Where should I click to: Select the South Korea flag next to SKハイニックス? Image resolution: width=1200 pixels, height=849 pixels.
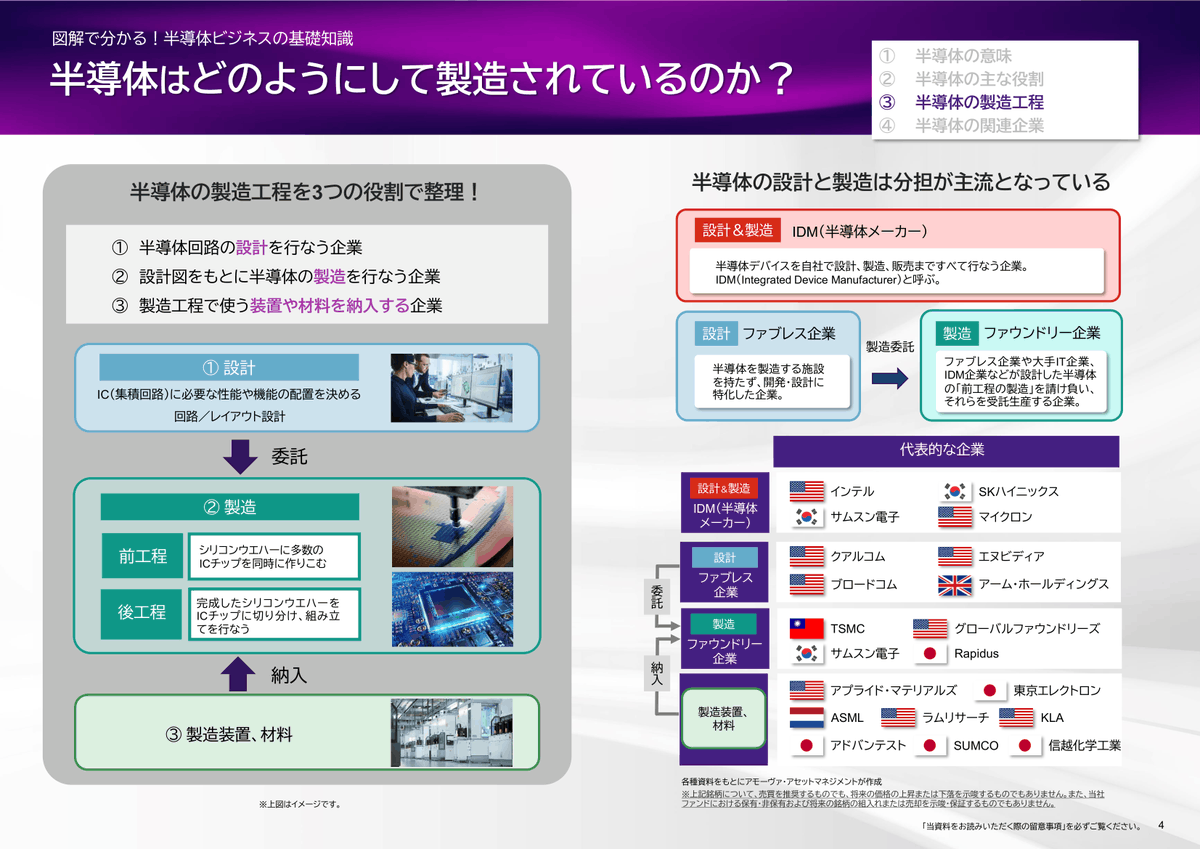tap(954, 490)
